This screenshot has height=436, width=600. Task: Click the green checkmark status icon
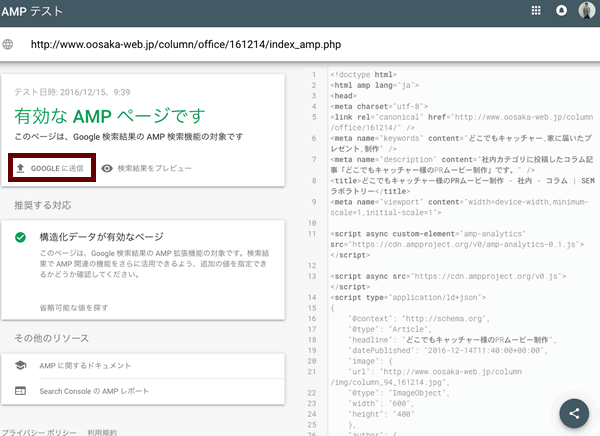[20, 238]
